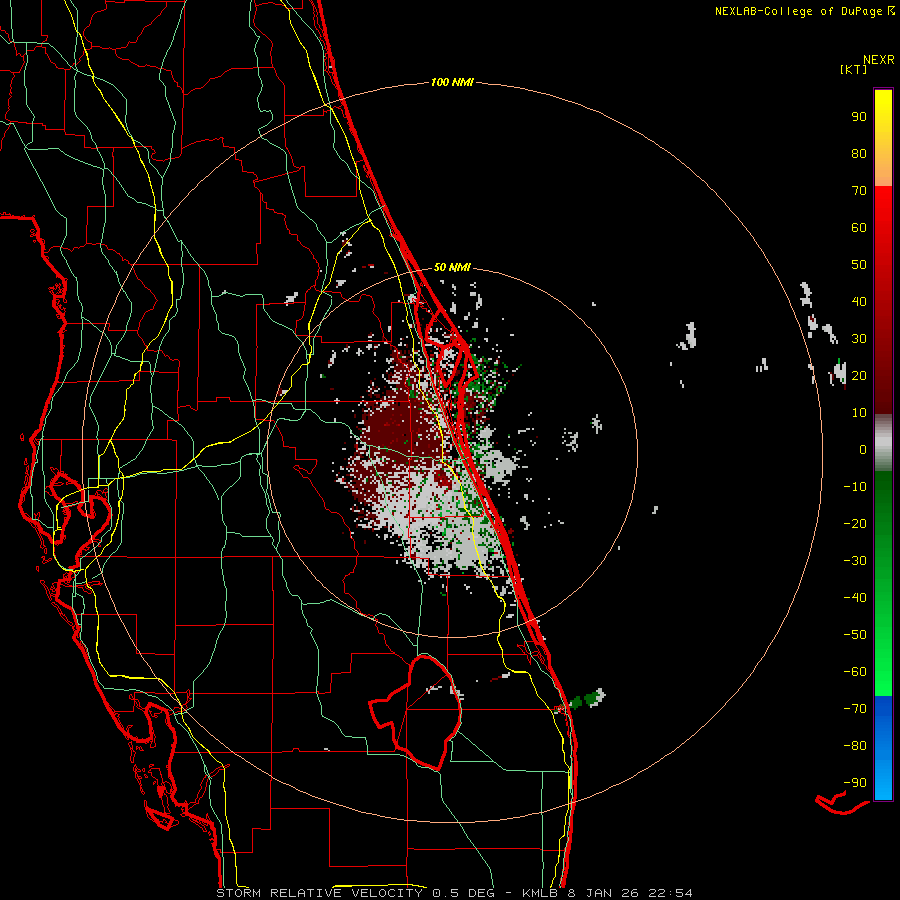Select the 0 knot scale label
The height and width of the screenshot is (900, 900).
tap(863, 450)
